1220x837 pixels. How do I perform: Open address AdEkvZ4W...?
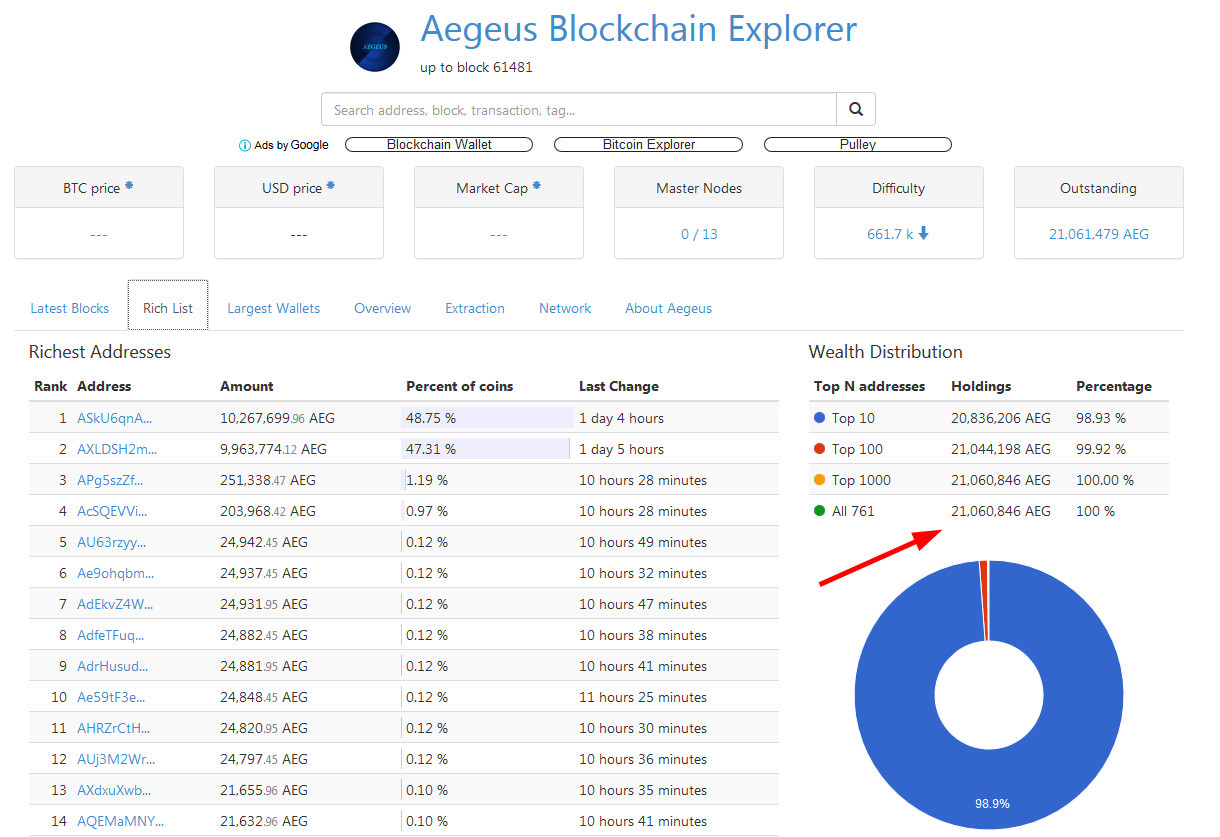pos(116,604)
